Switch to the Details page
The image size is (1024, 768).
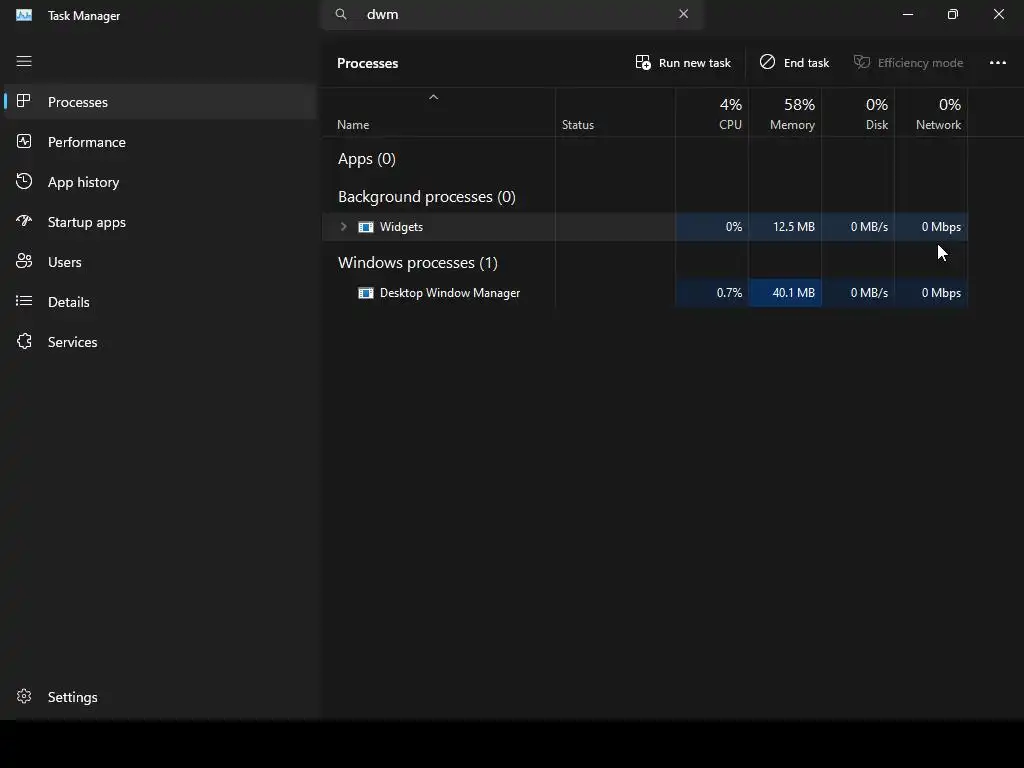pos(69,302)
